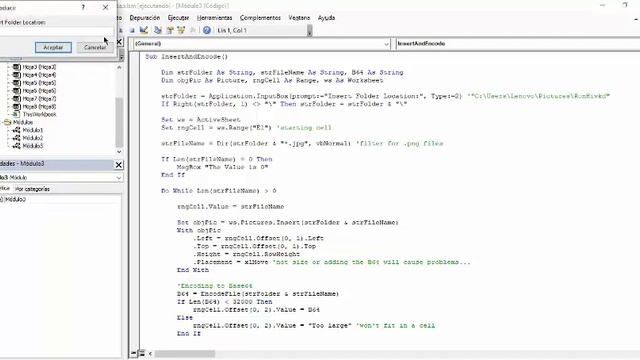Click the 'Set ws = ActiveSheet' code line
Screen dimensions: 640x360
201,120
